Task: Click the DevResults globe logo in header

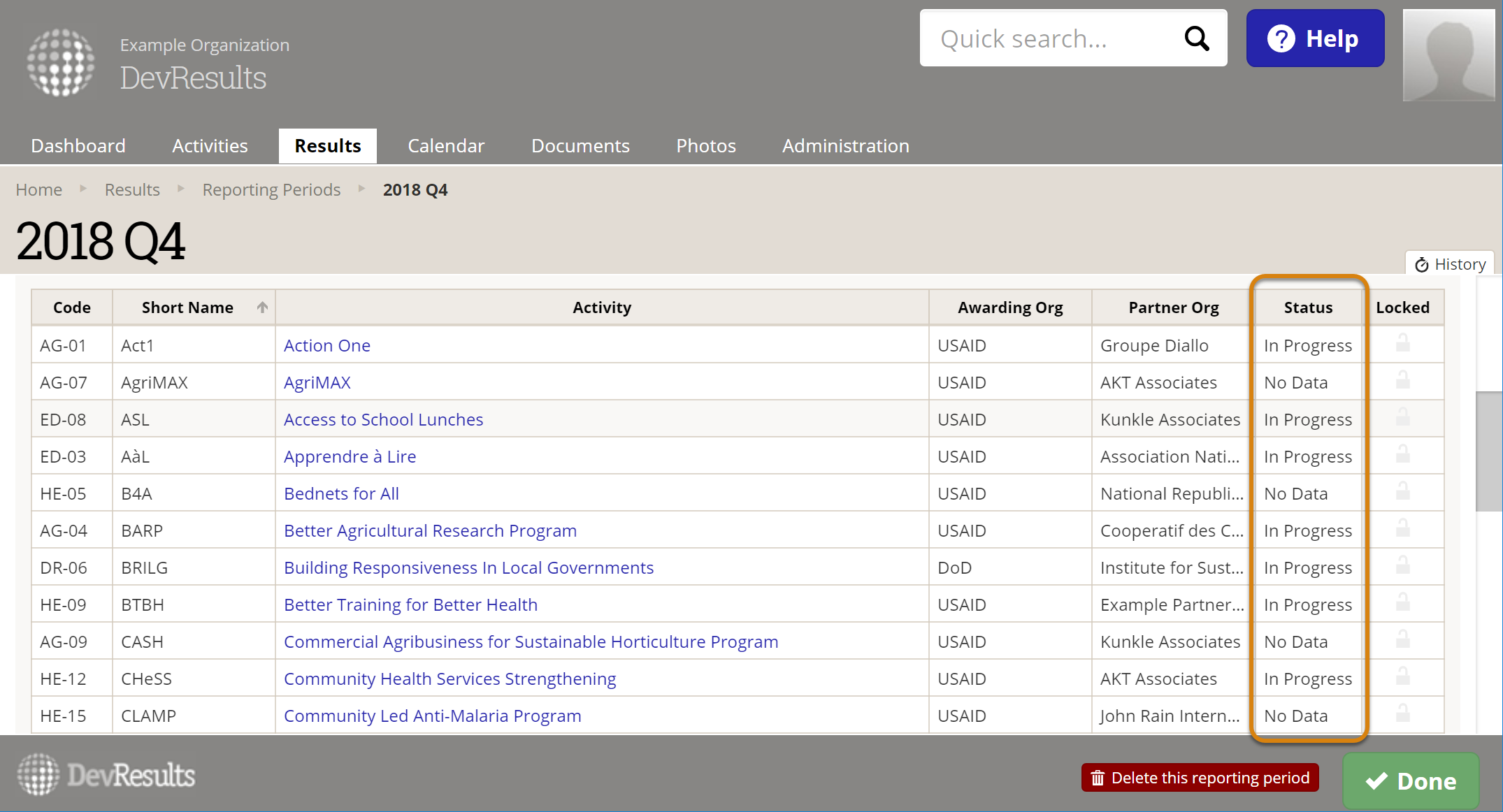Action: (x=61, y=62)
